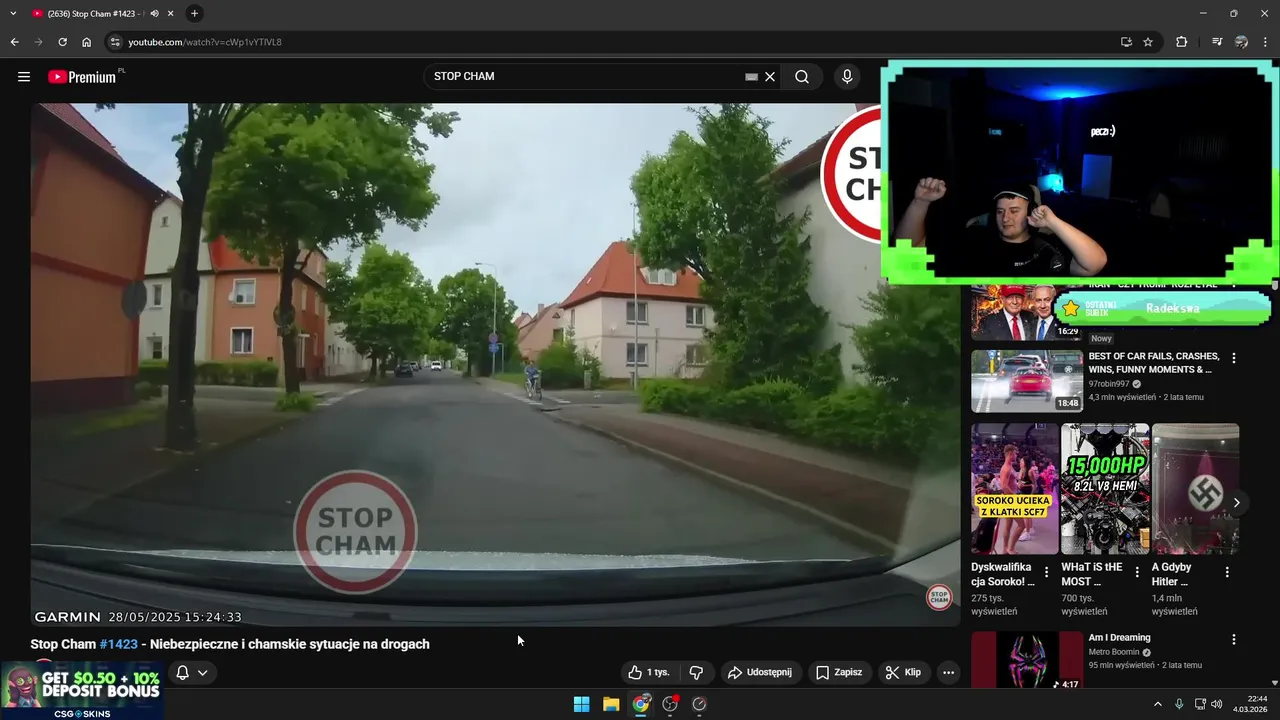Dislike the video with thumbs down
1280x720 pixels.
pos(697,672)
